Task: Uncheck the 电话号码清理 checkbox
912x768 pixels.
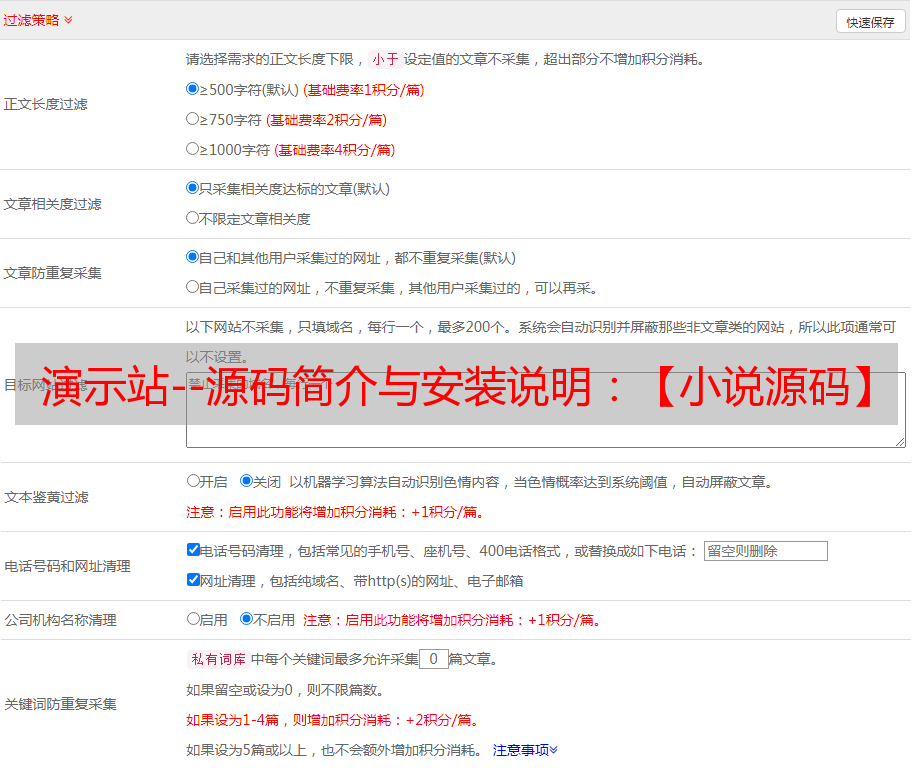Action: tap(194, 550)
